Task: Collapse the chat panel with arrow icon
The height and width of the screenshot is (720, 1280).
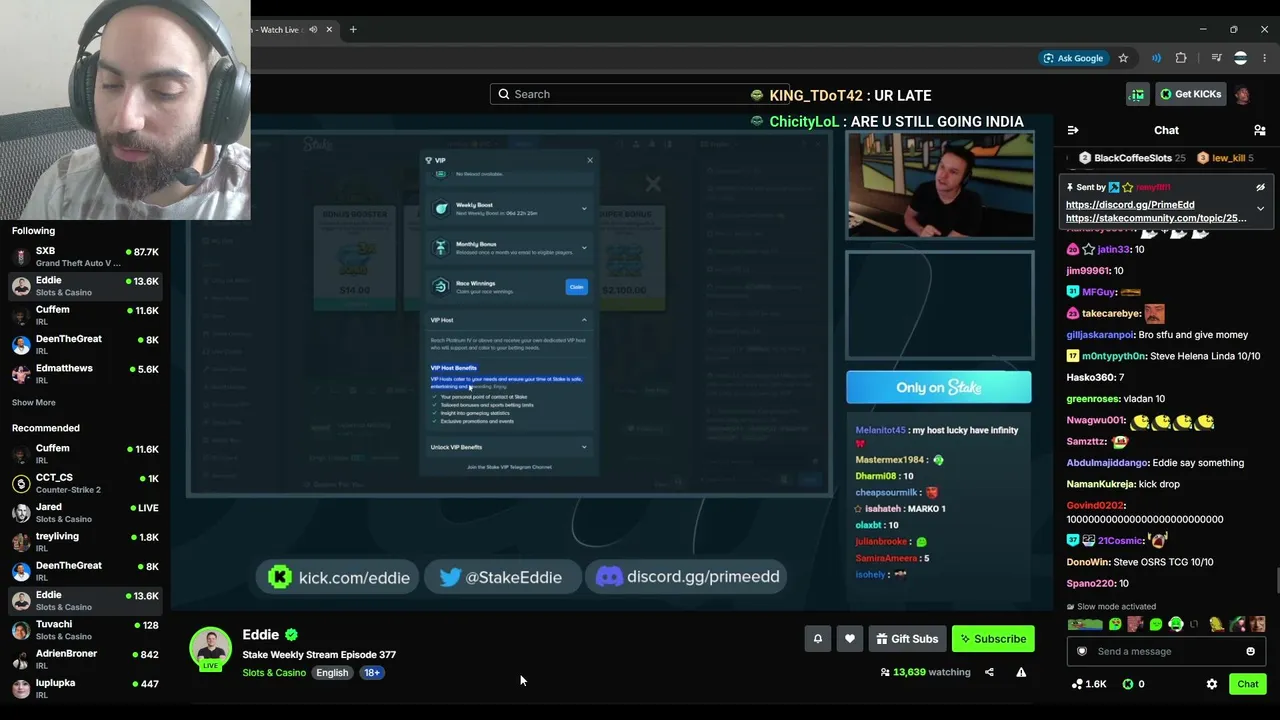Action: (x=1073, y=130)
